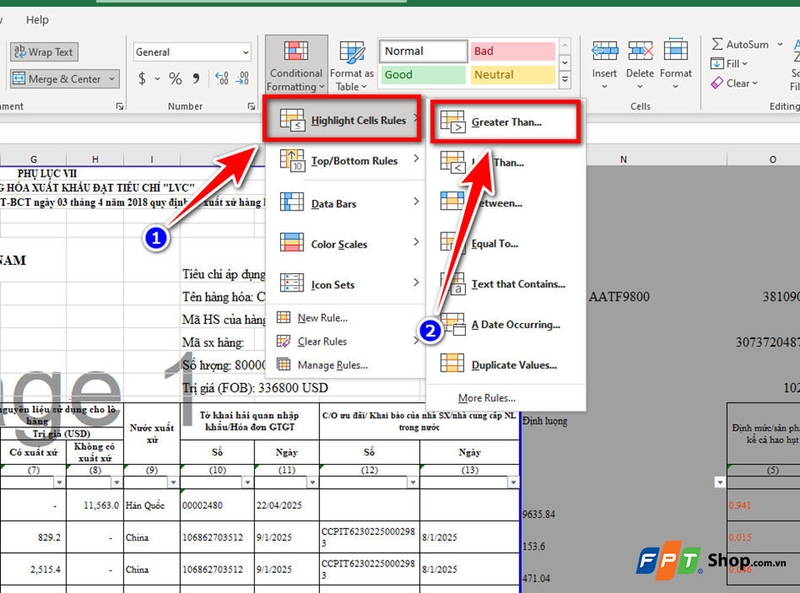800x593 pixels.
Task: Select the Neutral cell style
Action: (512, 75)
